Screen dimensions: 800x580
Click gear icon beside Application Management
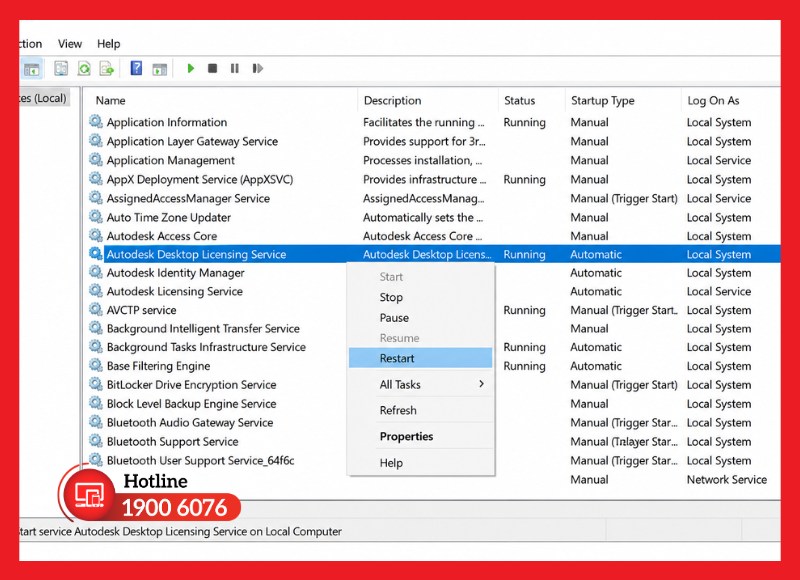[95, 159]
